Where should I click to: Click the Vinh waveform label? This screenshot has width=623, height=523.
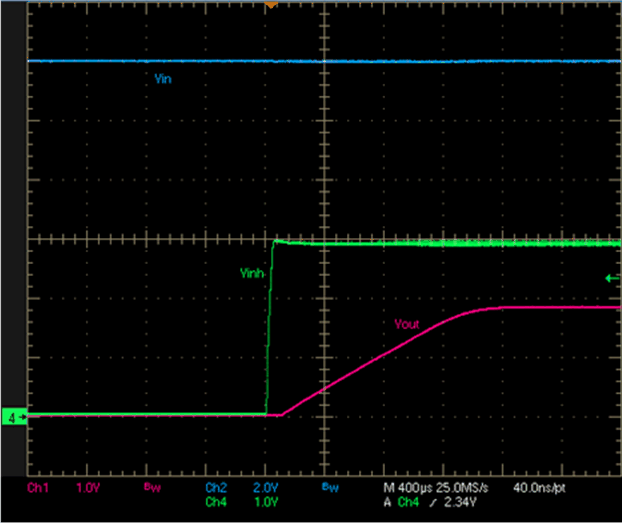[252, 273]
